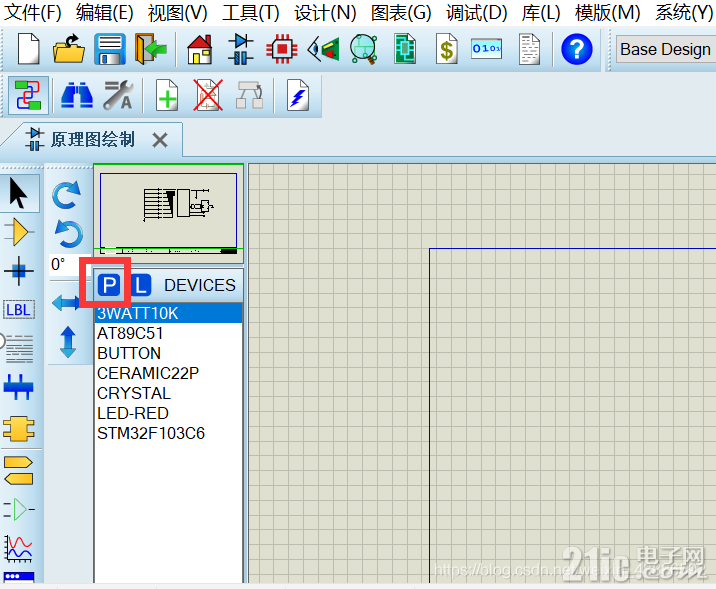Viewport: 716px width, 589px height.
Task: Open 调试(D) menu
Action: 477,12
